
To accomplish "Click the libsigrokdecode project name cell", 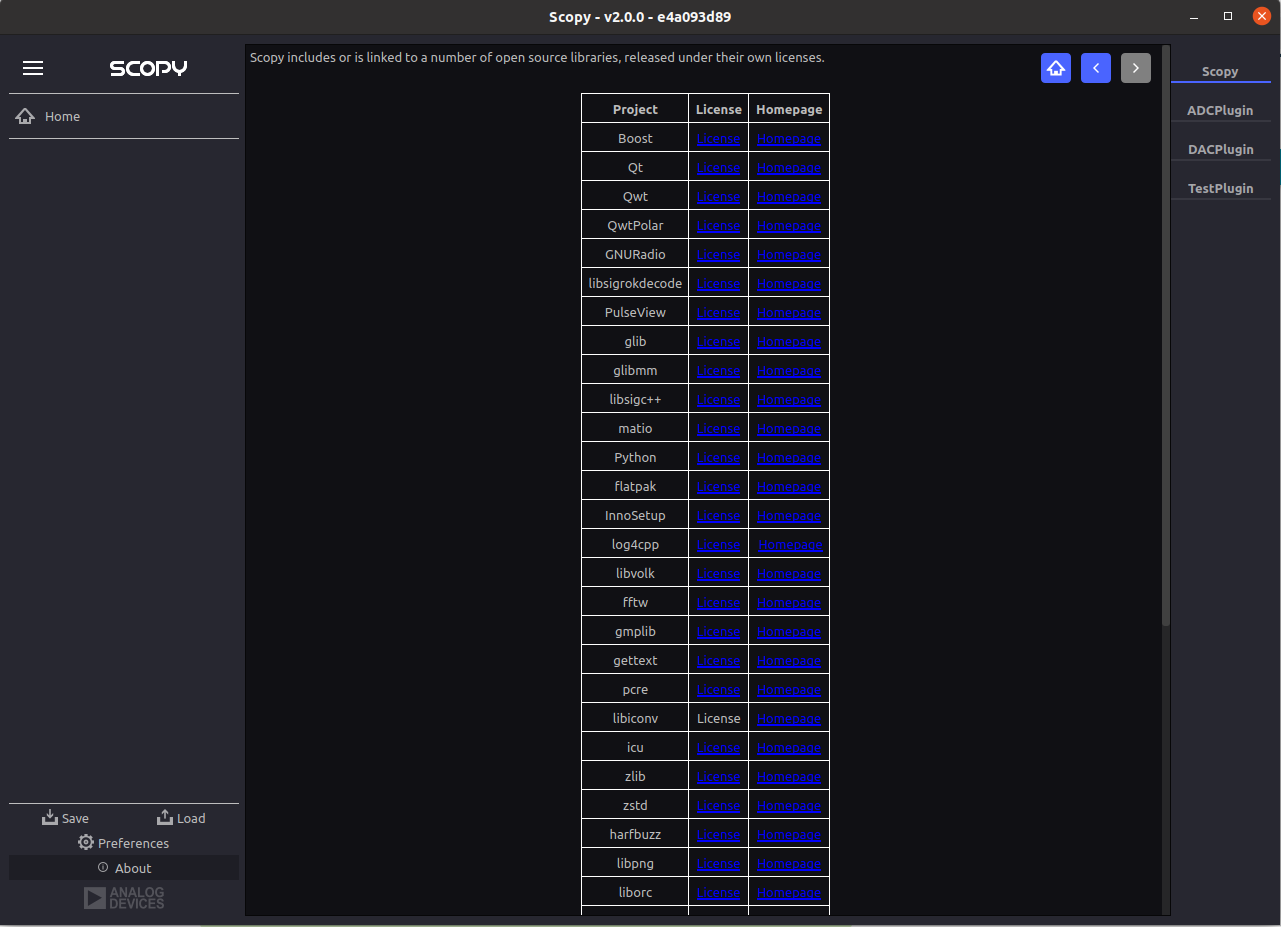I will [x=635, y=284].
